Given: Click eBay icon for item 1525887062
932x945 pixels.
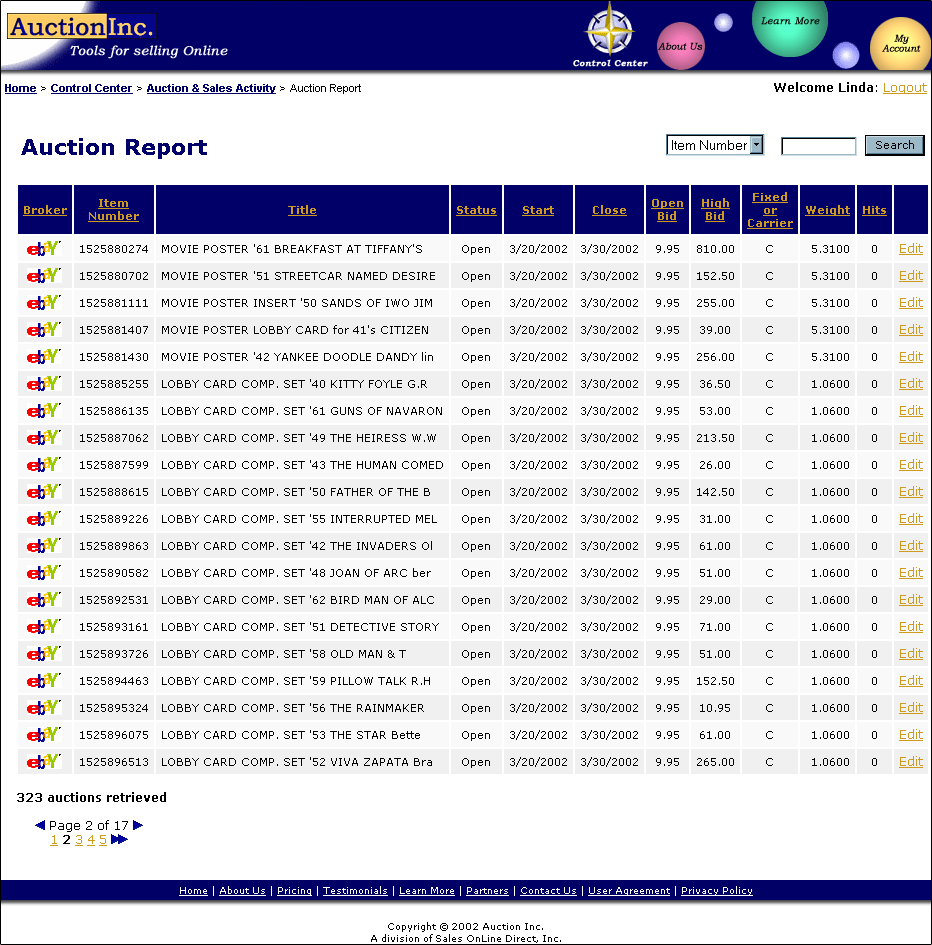Looking at the screenshot, I should (44, 438).
